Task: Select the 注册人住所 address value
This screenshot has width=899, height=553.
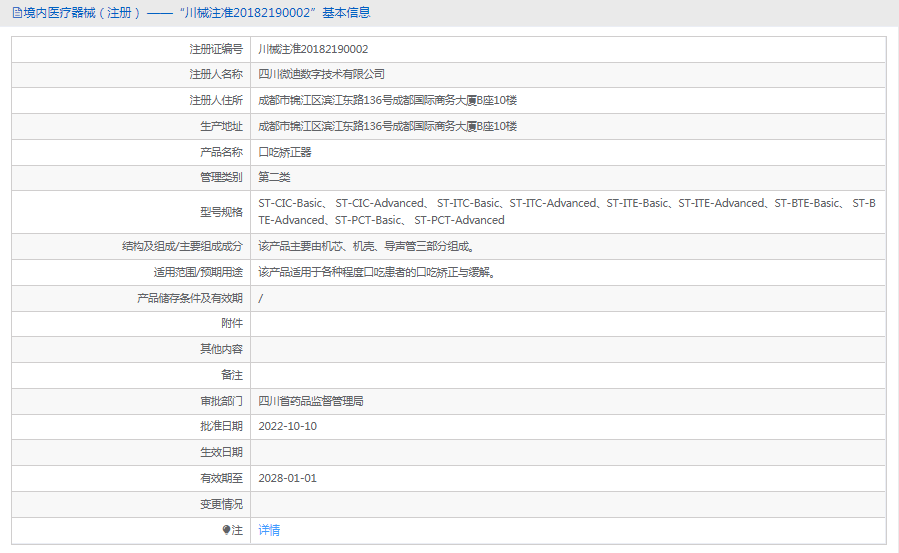Action: coord(388,100)
